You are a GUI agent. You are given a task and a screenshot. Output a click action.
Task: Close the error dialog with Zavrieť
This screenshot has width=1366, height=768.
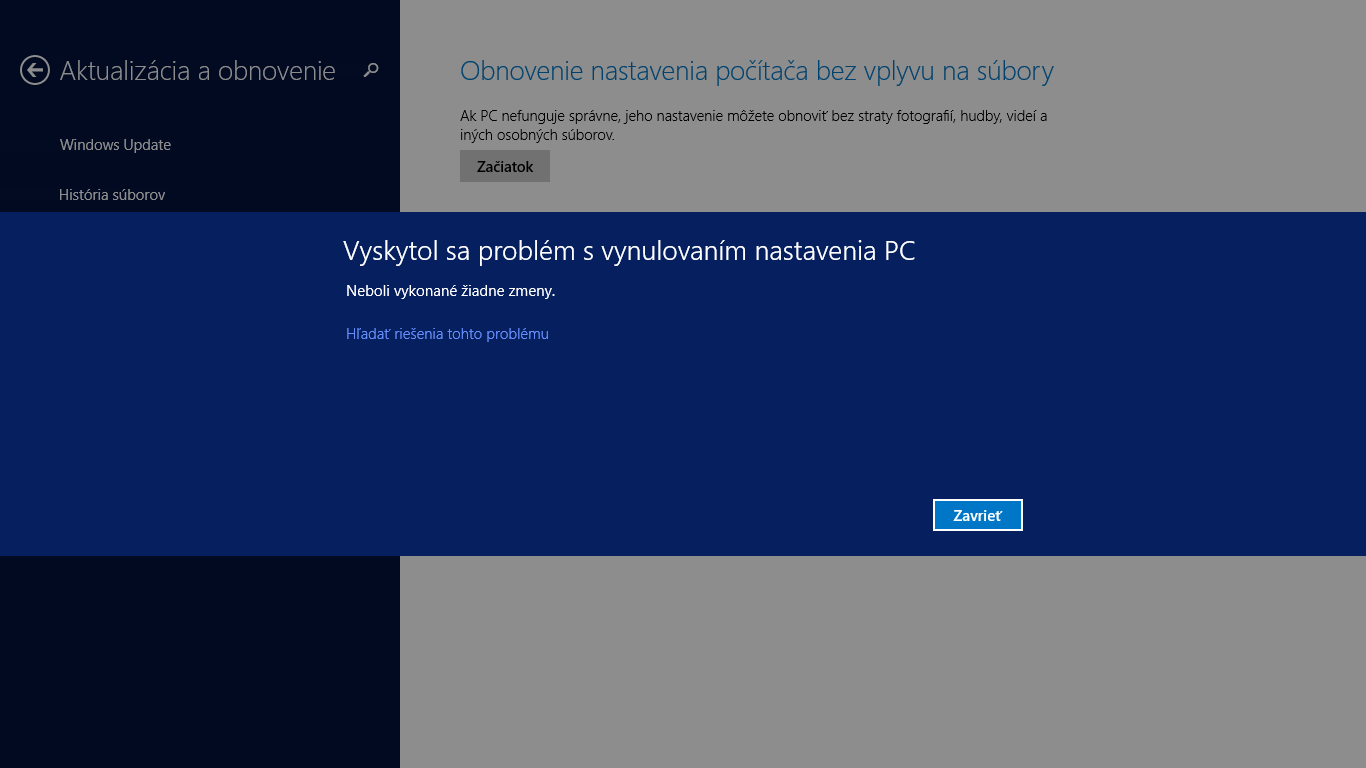click(978, 515)
